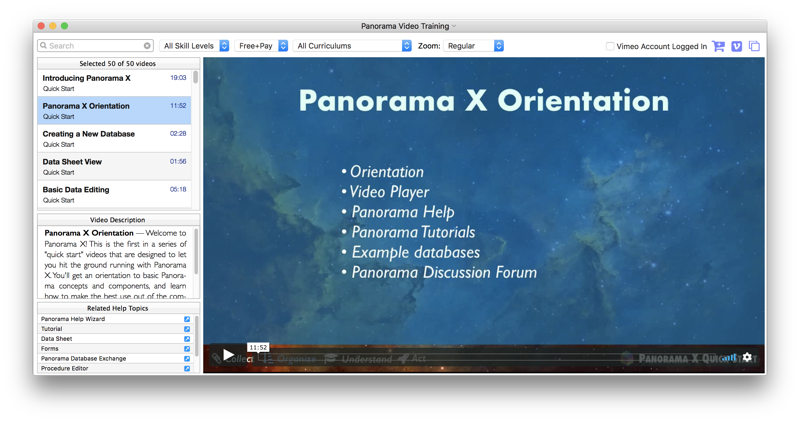Clear the search field with the X icon

pyautogui.click(x=147, y=46)
